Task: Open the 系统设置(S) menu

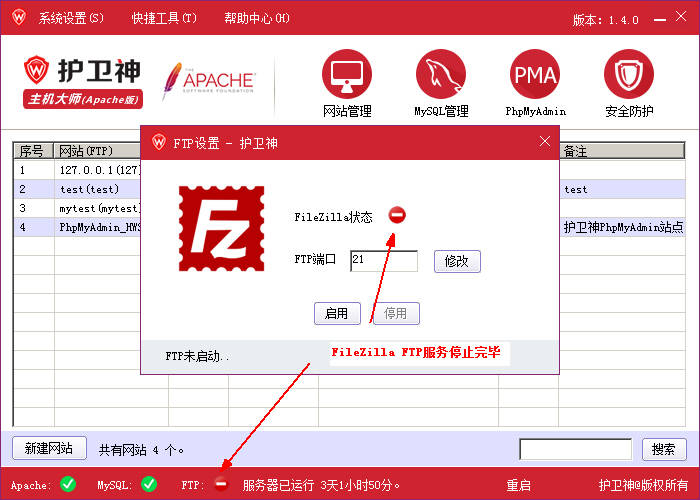Action: [71, 18]
